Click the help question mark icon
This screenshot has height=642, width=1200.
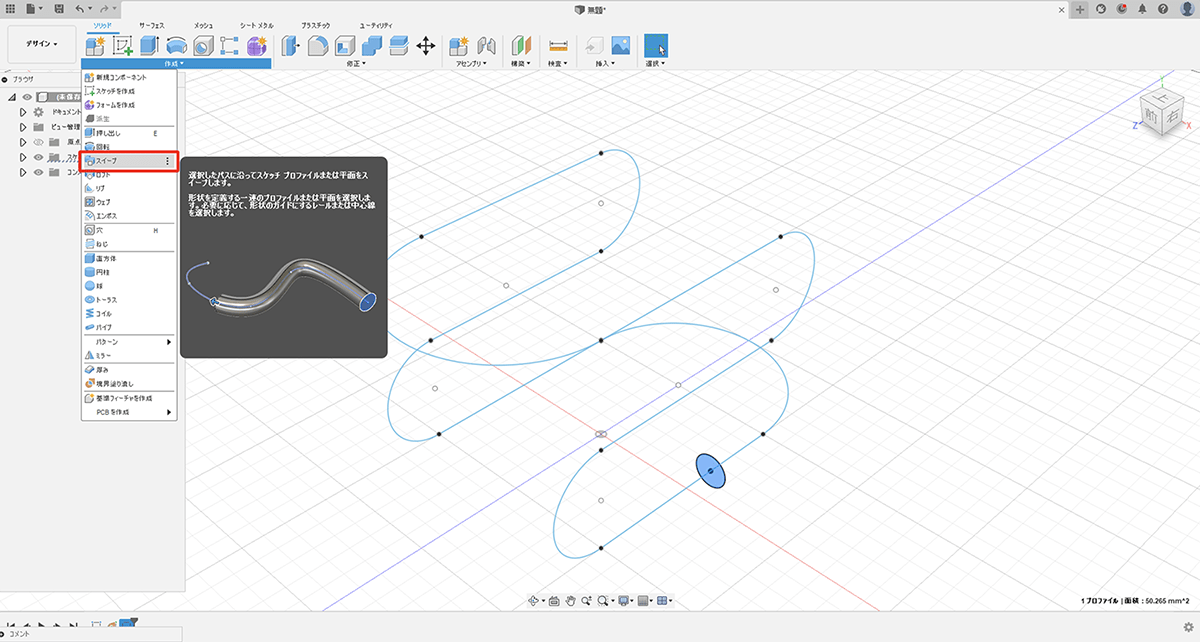(1163, 8)
